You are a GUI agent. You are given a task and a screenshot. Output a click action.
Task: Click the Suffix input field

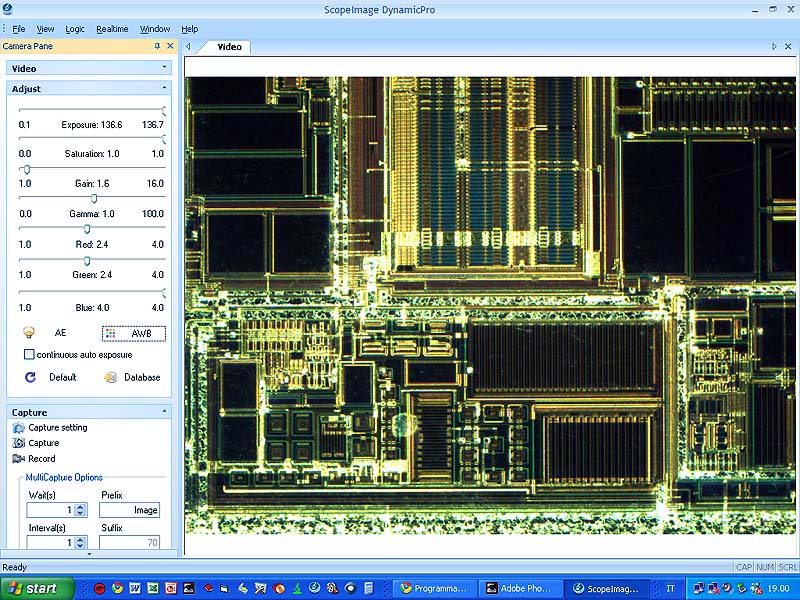pos(130,542)
